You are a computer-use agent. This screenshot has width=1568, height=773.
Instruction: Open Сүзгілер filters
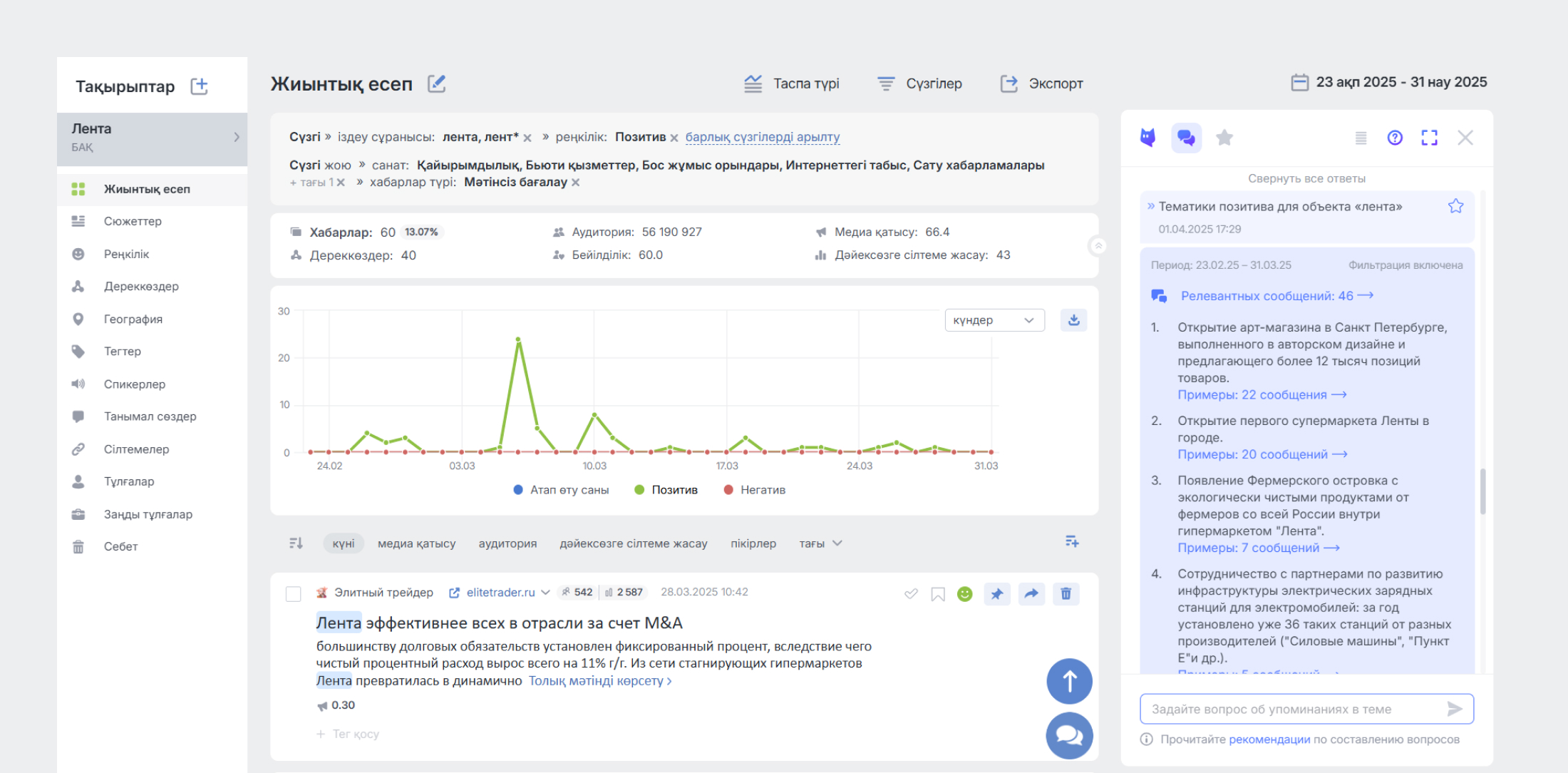pyautogui.click(x=919, y=83)
